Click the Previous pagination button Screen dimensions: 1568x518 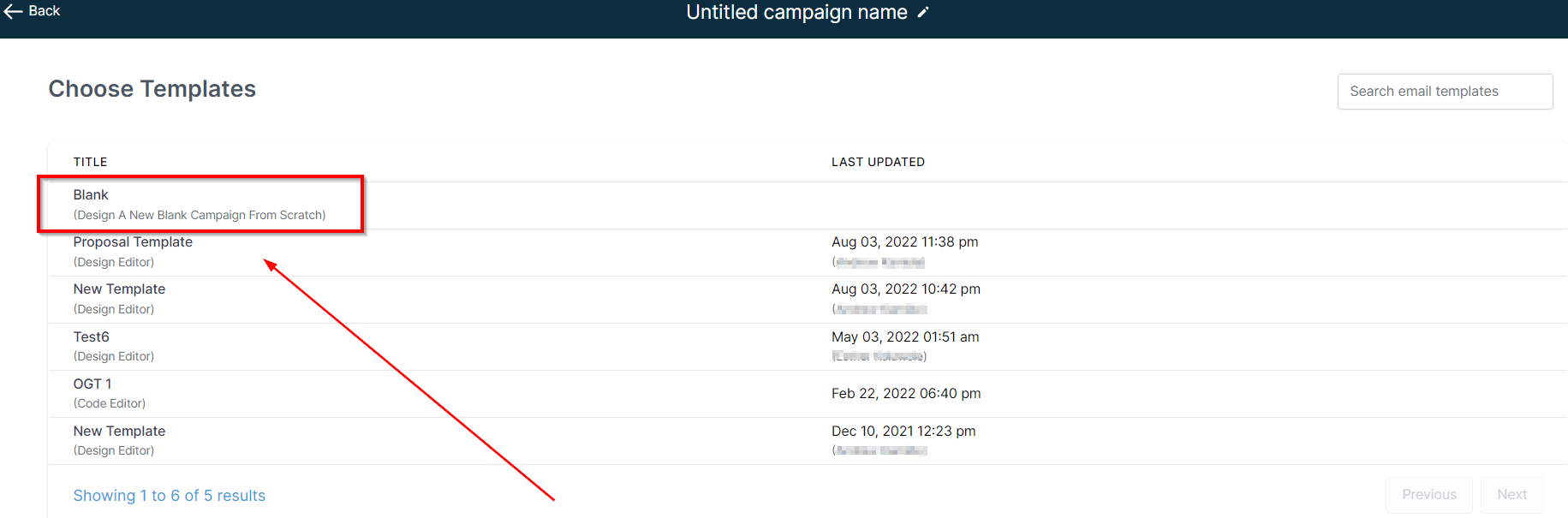point(1428,495)
